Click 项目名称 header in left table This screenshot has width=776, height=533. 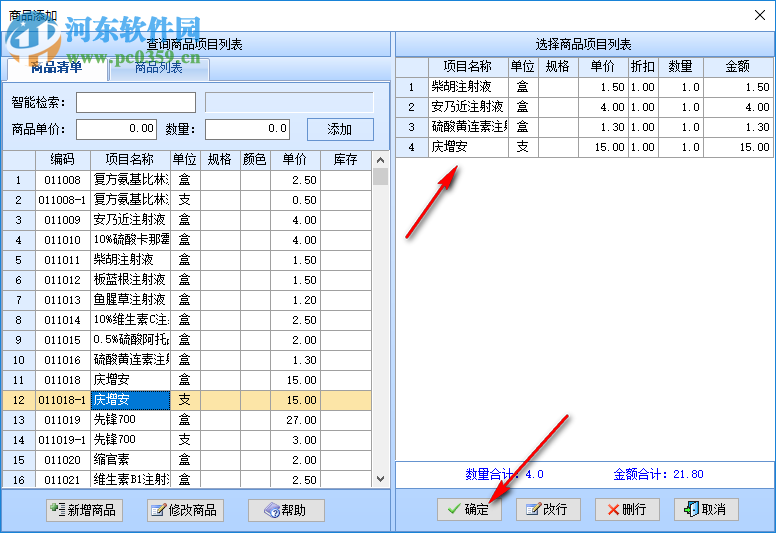pyautogui.click(x=130, y=160)
